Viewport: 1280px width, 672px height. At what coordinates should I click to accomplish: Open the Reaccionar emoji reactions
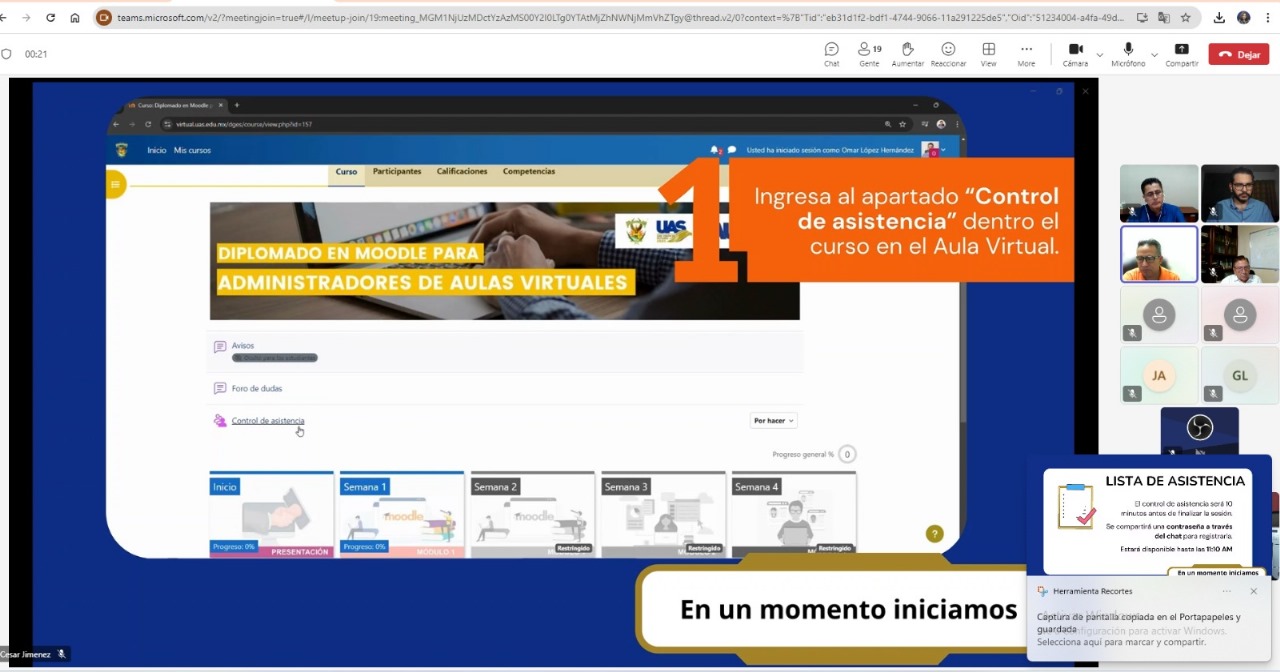[x=948, y=54]
